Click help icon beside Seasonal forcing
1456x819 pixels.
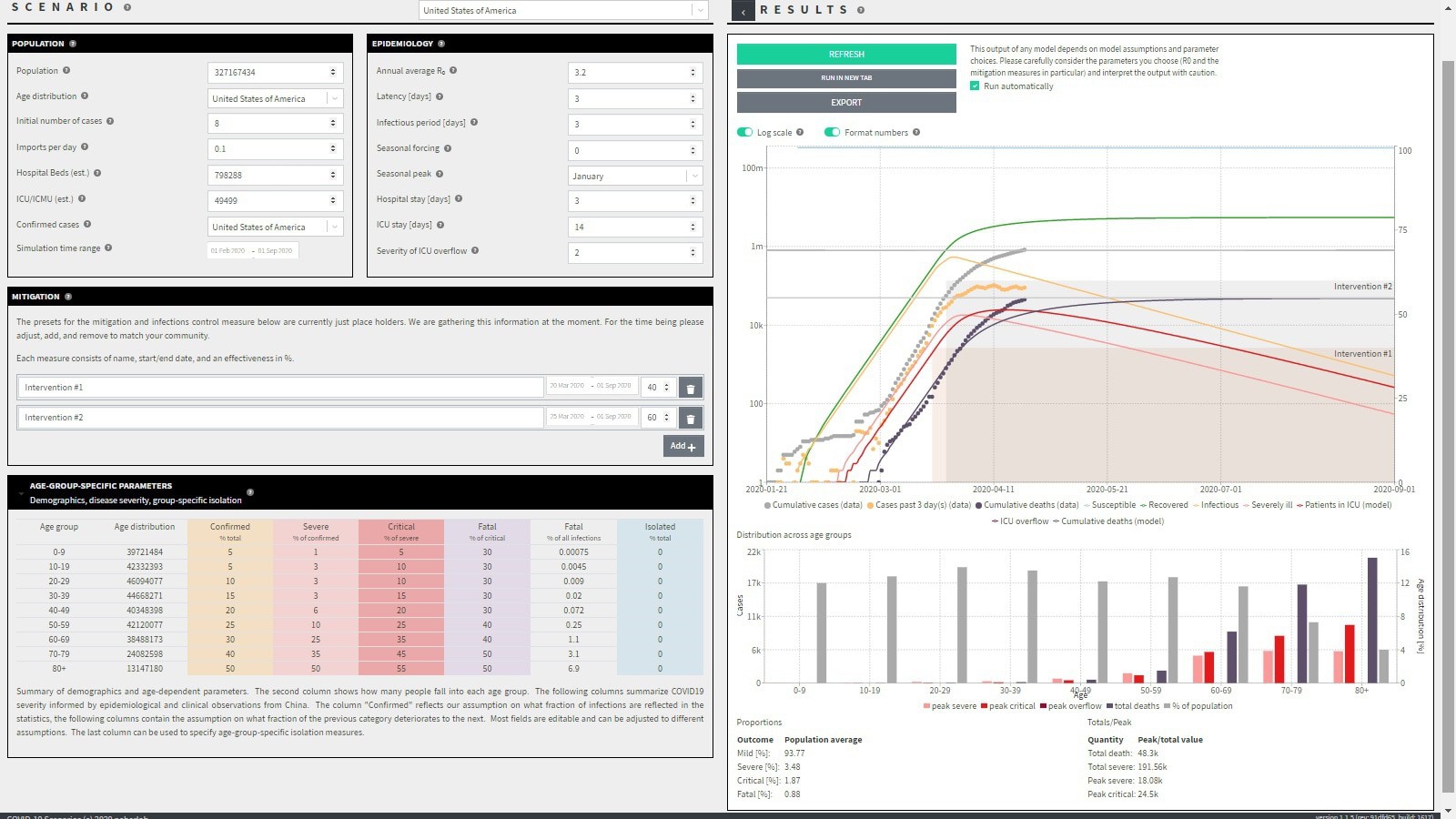(x=448, y=148)
